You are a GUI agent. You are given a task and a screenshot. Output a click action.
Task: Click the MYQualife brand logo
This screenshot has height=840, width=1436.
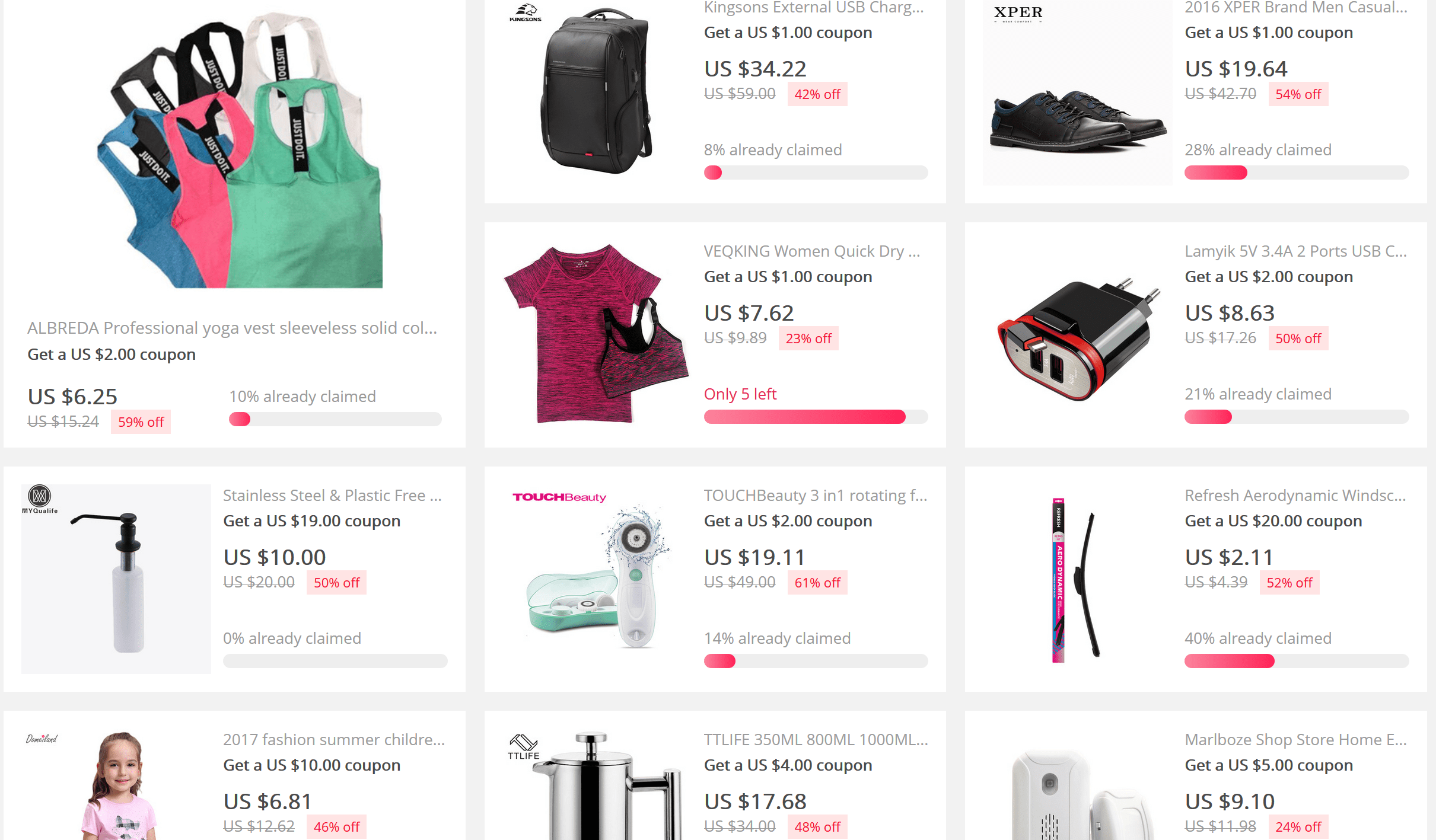coord(40,500)
